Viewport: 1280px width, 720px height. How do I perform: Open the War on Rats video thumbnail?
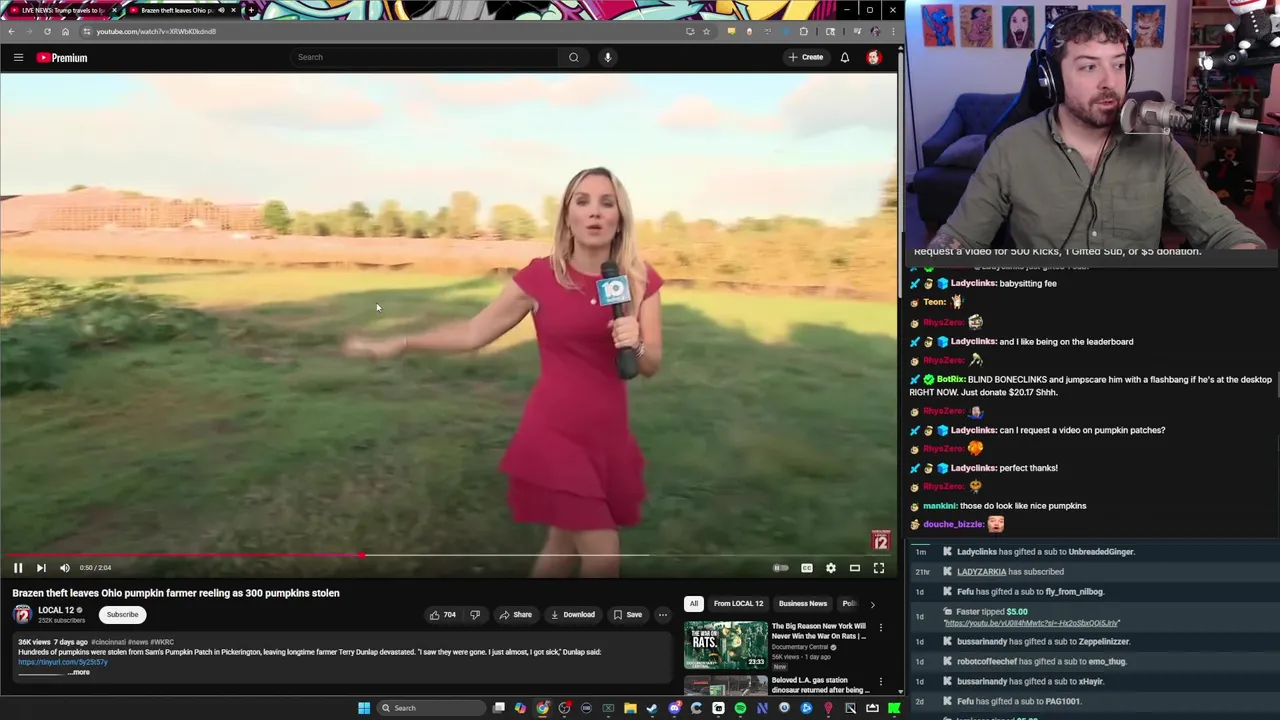coord(725,645)
